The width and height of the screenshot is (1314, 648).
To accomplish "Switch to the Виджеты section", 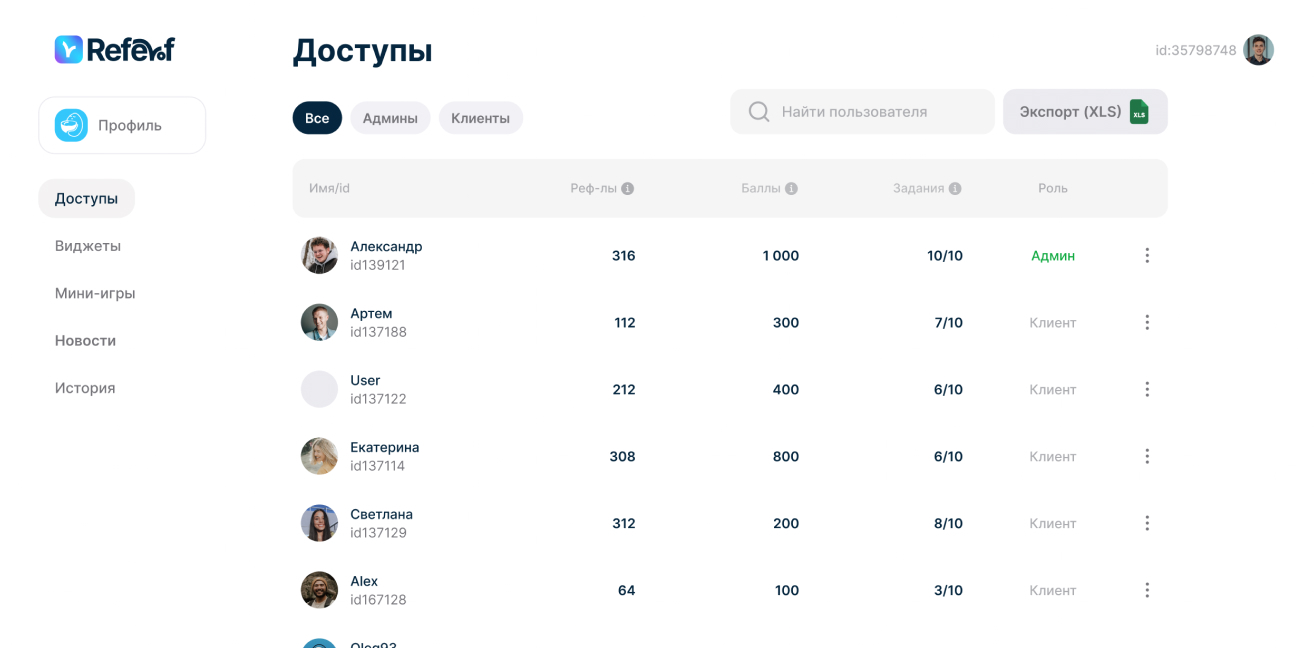I will click(x=87, y=245).
